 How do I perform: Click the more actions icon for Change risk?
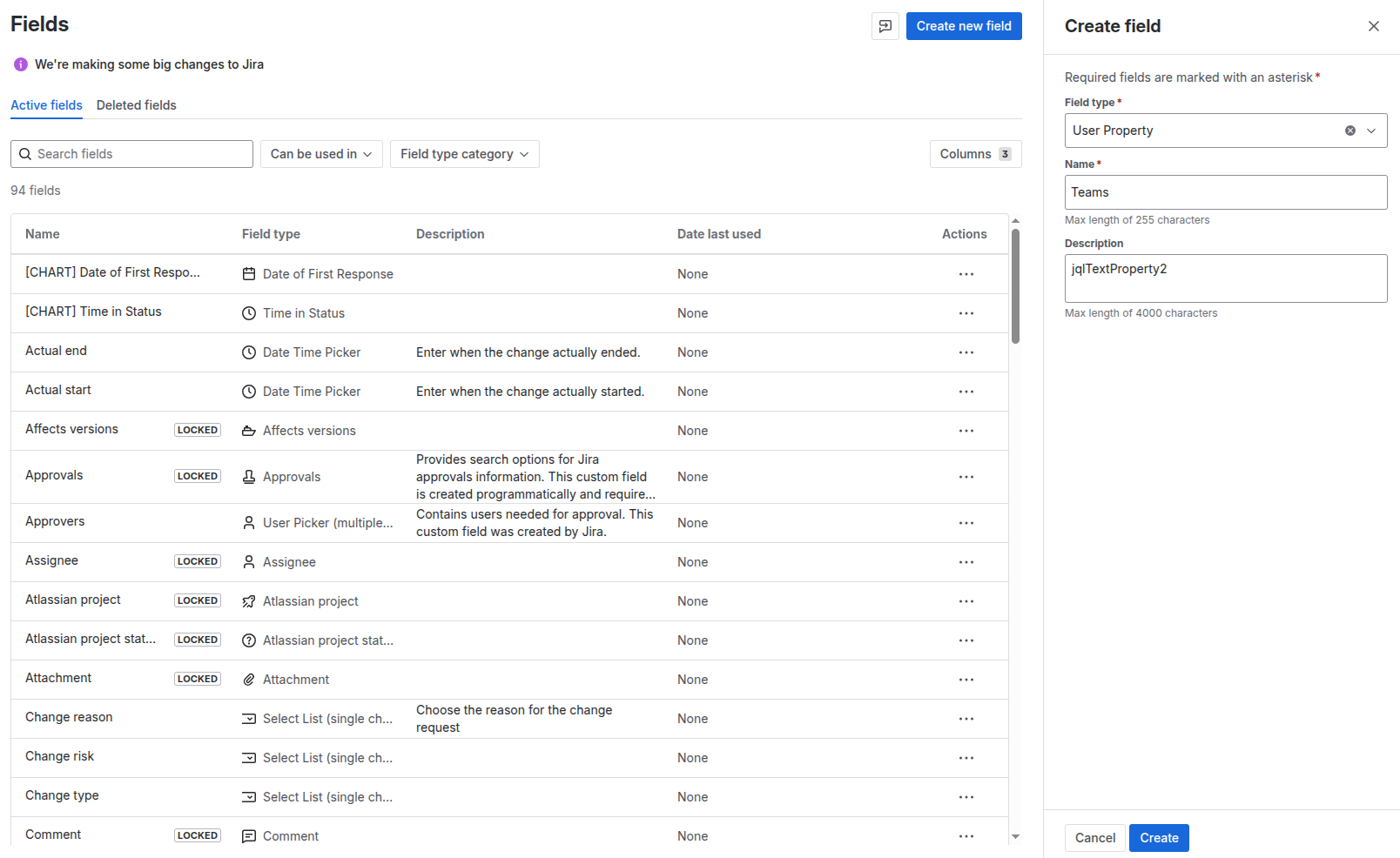[966, 758]
